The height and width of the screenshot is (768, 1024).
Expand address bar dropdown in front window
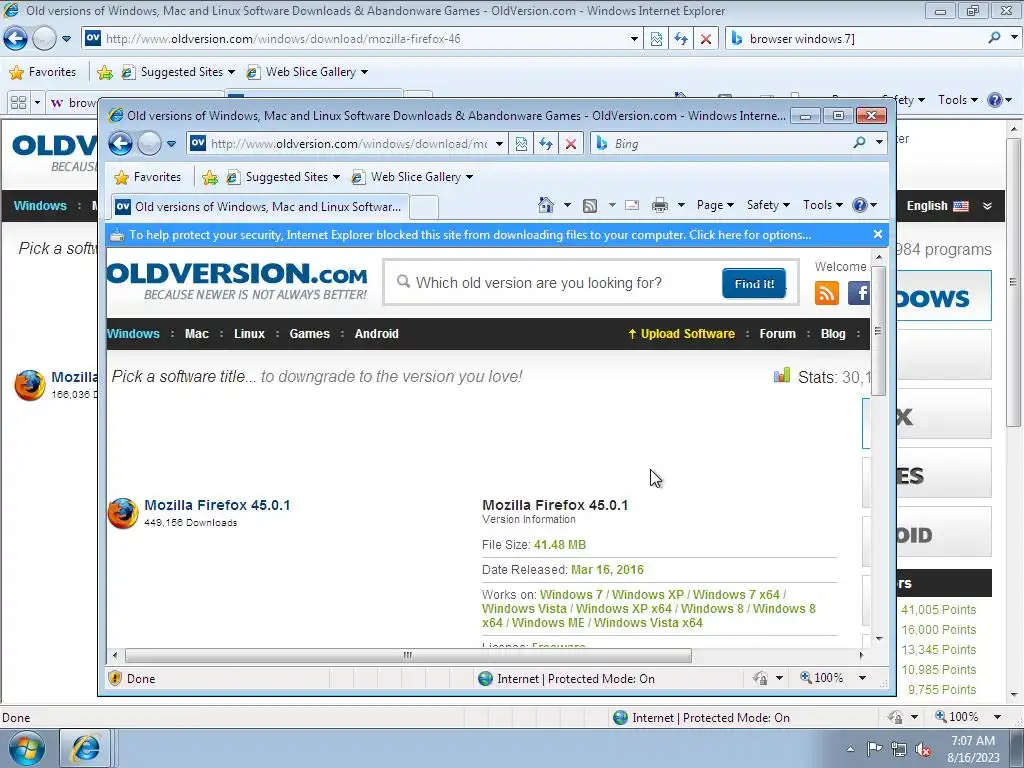pyautogui.click(x=499, y=144)
